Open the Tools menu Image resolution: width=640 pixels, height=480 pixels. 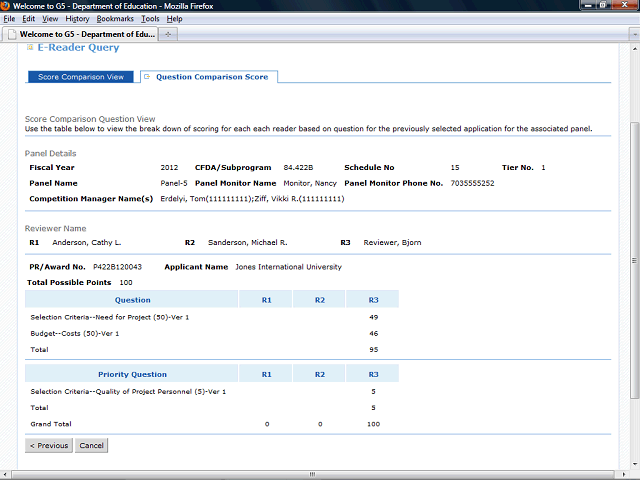[150, 19]
